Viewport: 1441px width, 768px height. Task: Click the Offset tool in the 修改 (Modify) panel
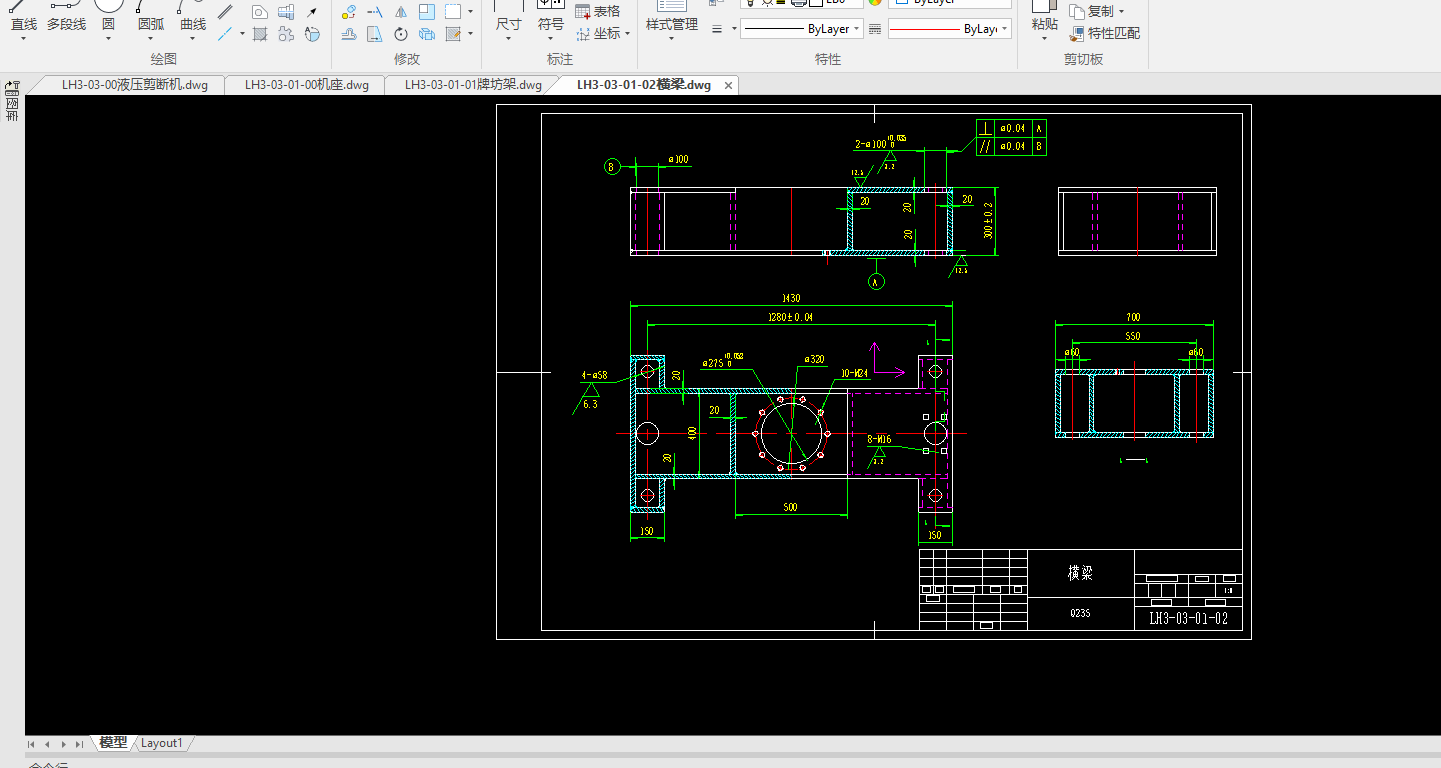(x=349, y=34)
